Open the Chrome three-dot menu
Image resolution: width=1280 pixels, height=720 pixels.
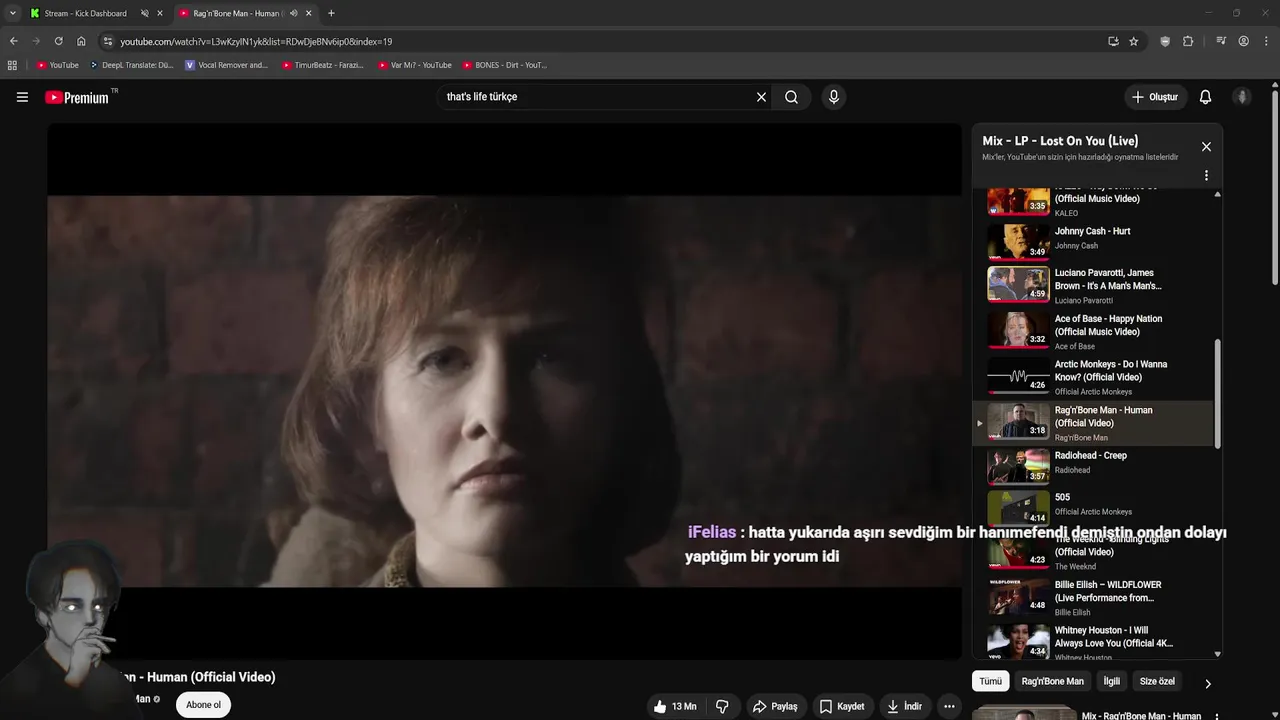point(1266,41)
